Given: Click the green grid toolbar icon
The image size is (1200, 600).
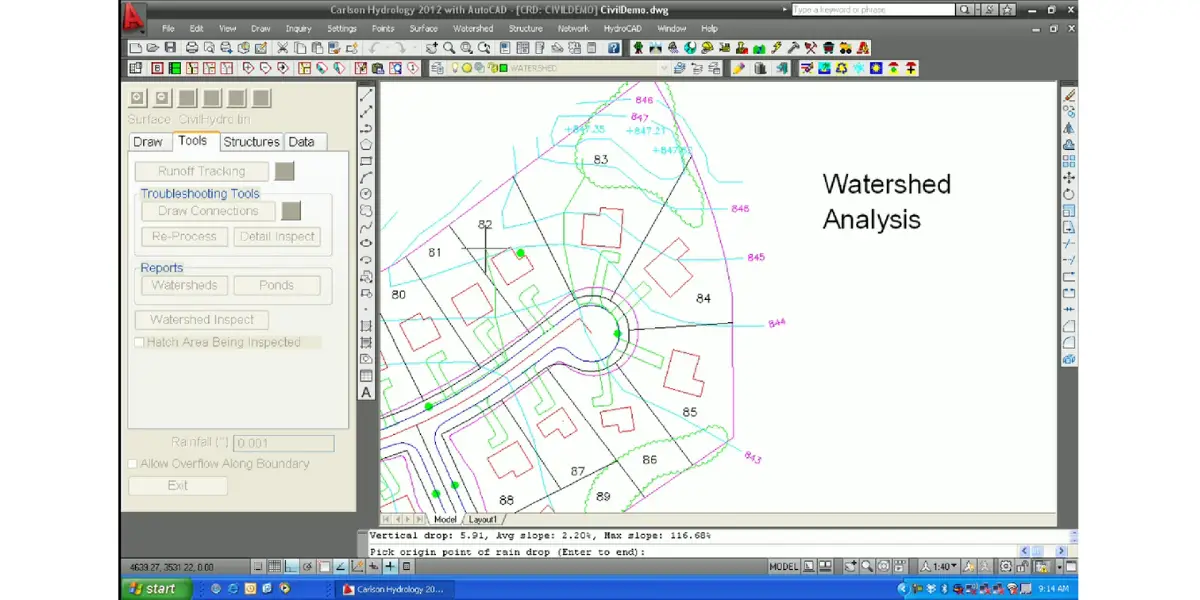Looking at the screenshot, I should 175,68.
